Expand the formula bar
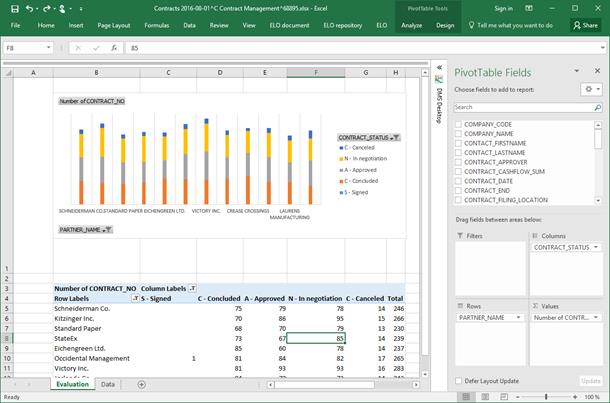This screenshot has width=610, height=403. point(602,48)
